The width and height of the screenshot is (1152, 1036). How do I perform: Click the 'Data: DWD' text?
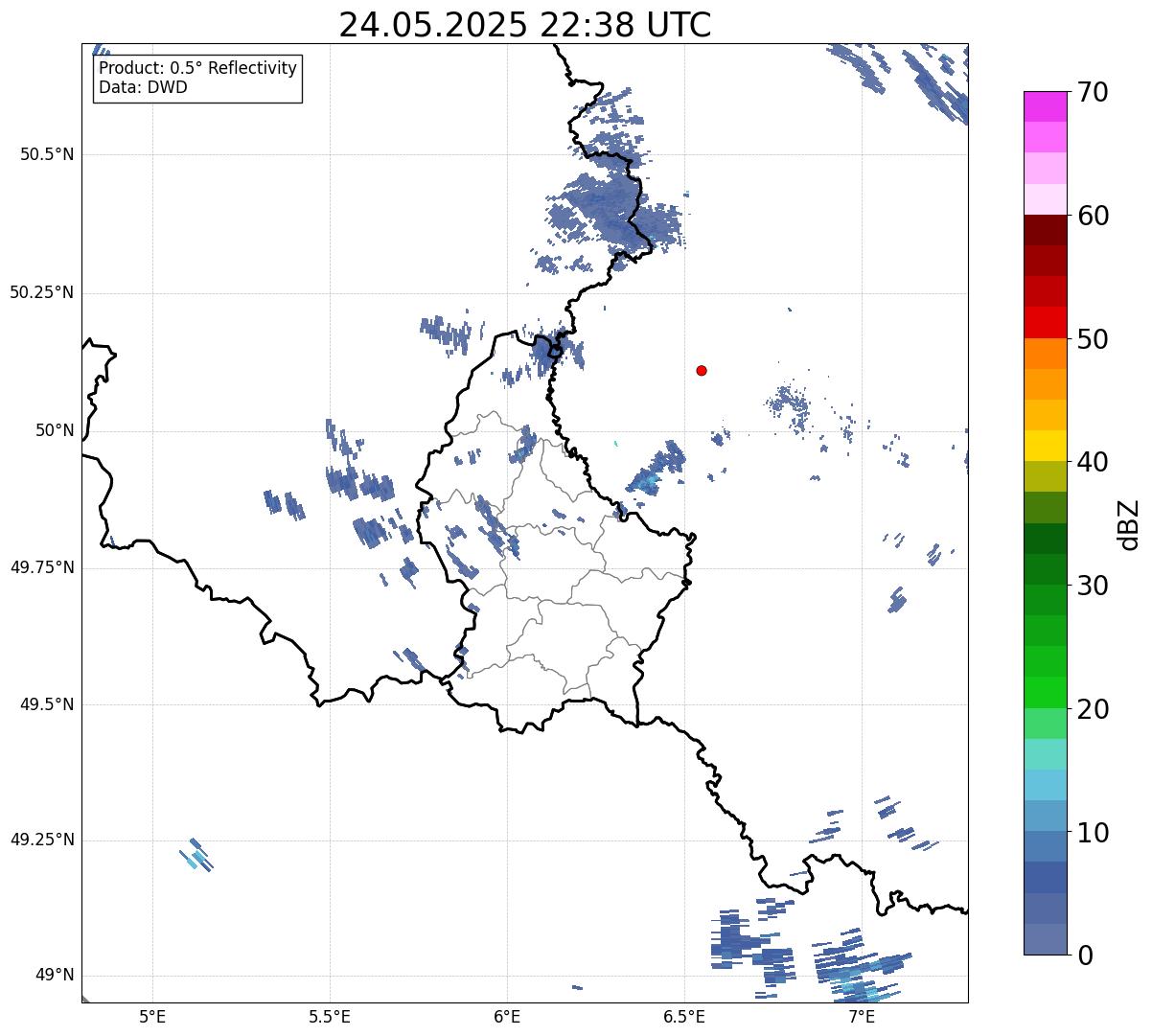coord(143,87)
